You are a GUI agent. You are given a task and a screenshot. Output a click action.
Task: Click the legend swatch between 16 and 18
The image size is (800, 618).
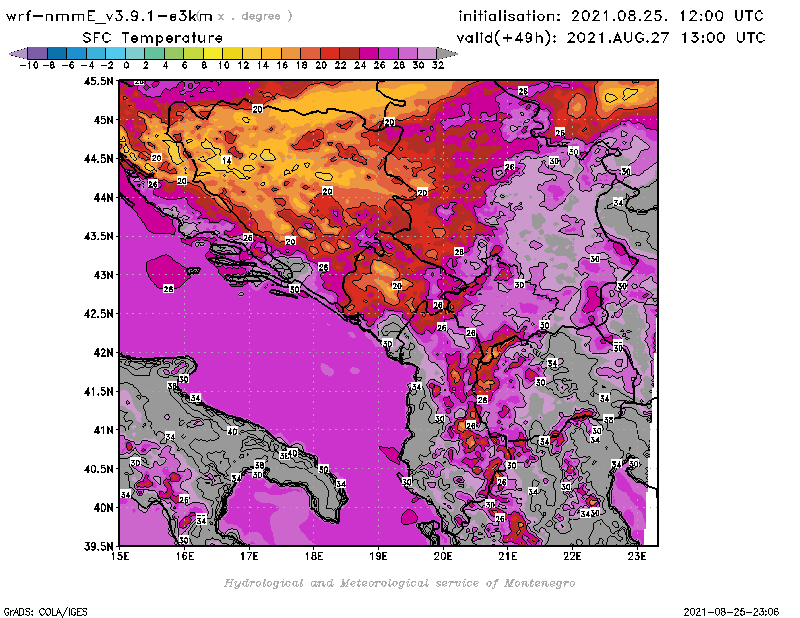click(x=290, y=53)
